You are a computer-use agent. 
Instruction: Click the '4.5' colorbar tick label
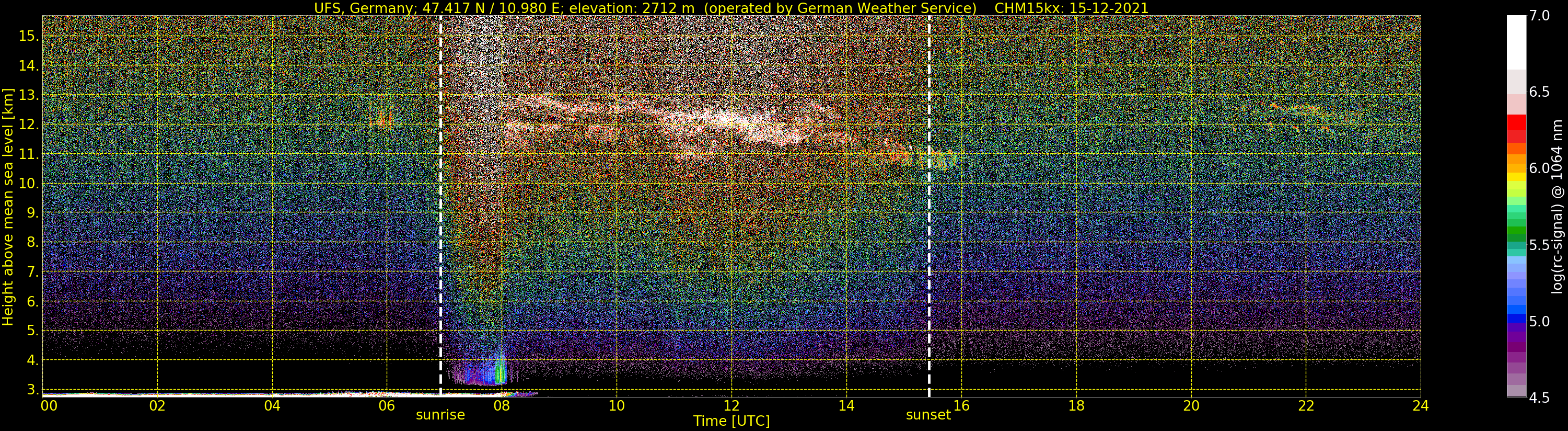(1538, 398)
